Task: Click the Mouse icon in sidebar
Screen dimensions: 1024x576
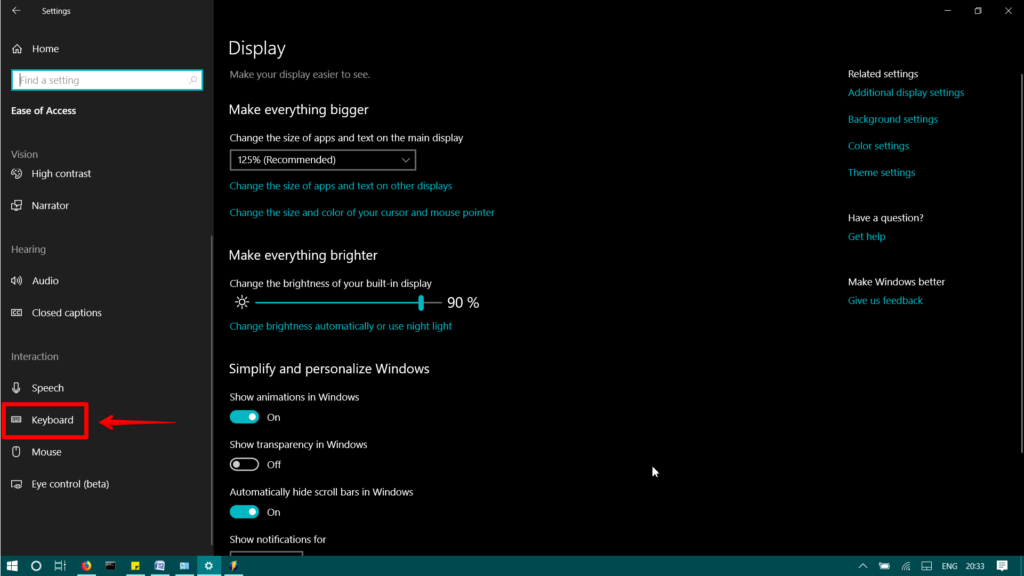Action: [17, 452]
